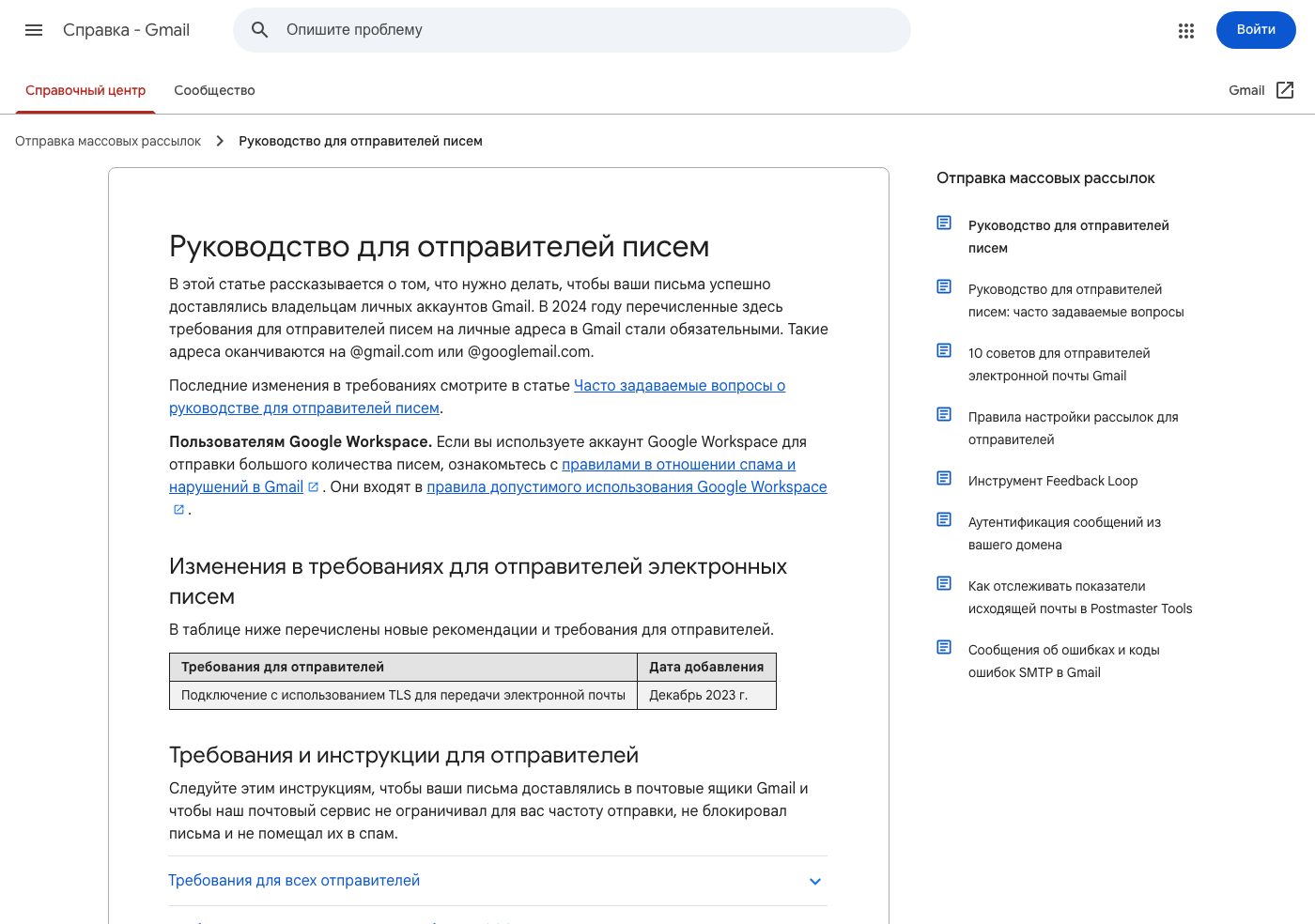Click table header 'Дата добавления'
The height and width of the screenshot is (924, 1315).
706,667
